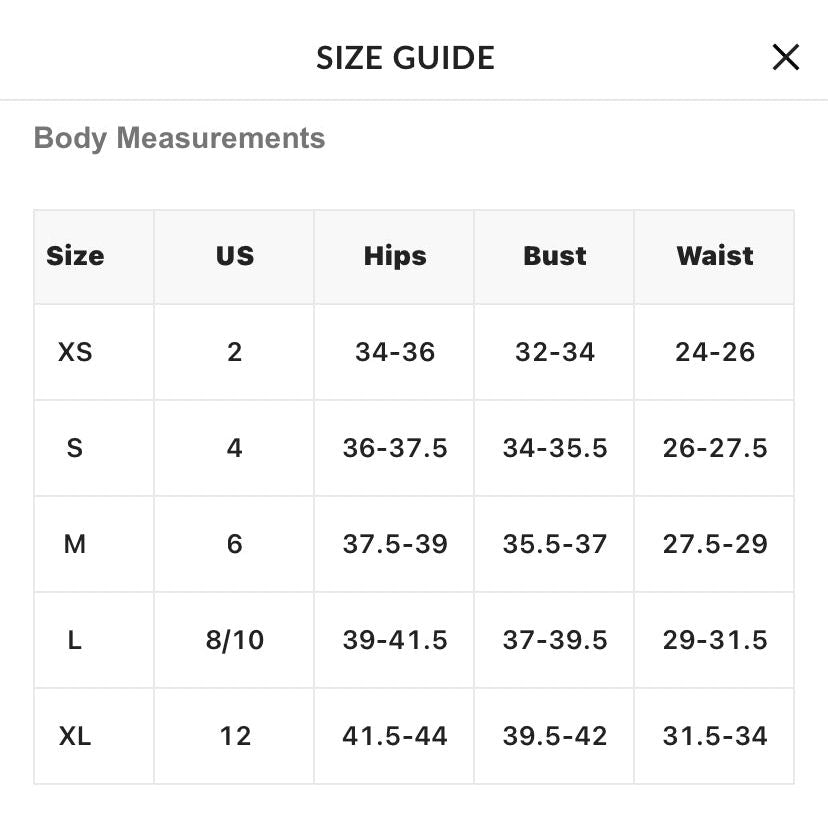Click the Hips column header
The height and width of the screenshot is (828, 828).
[395, 257]
